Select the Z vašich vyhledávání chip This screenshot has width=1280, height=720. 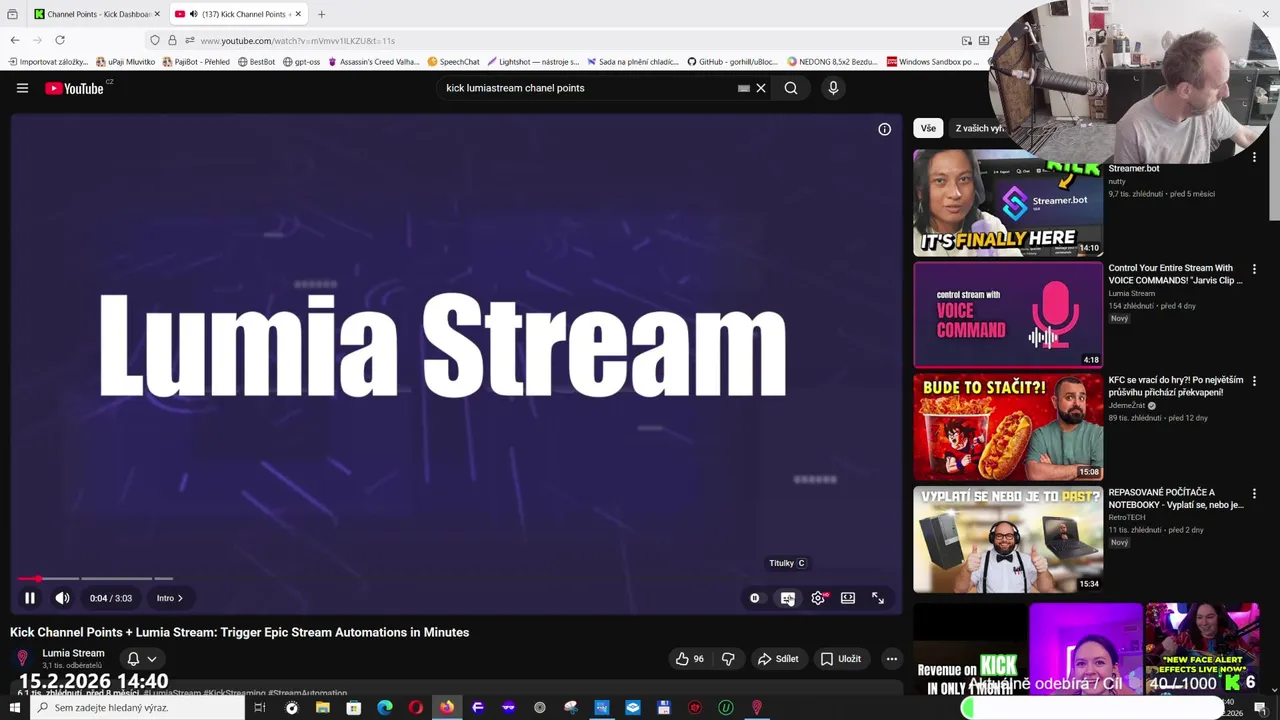[980, 128]
